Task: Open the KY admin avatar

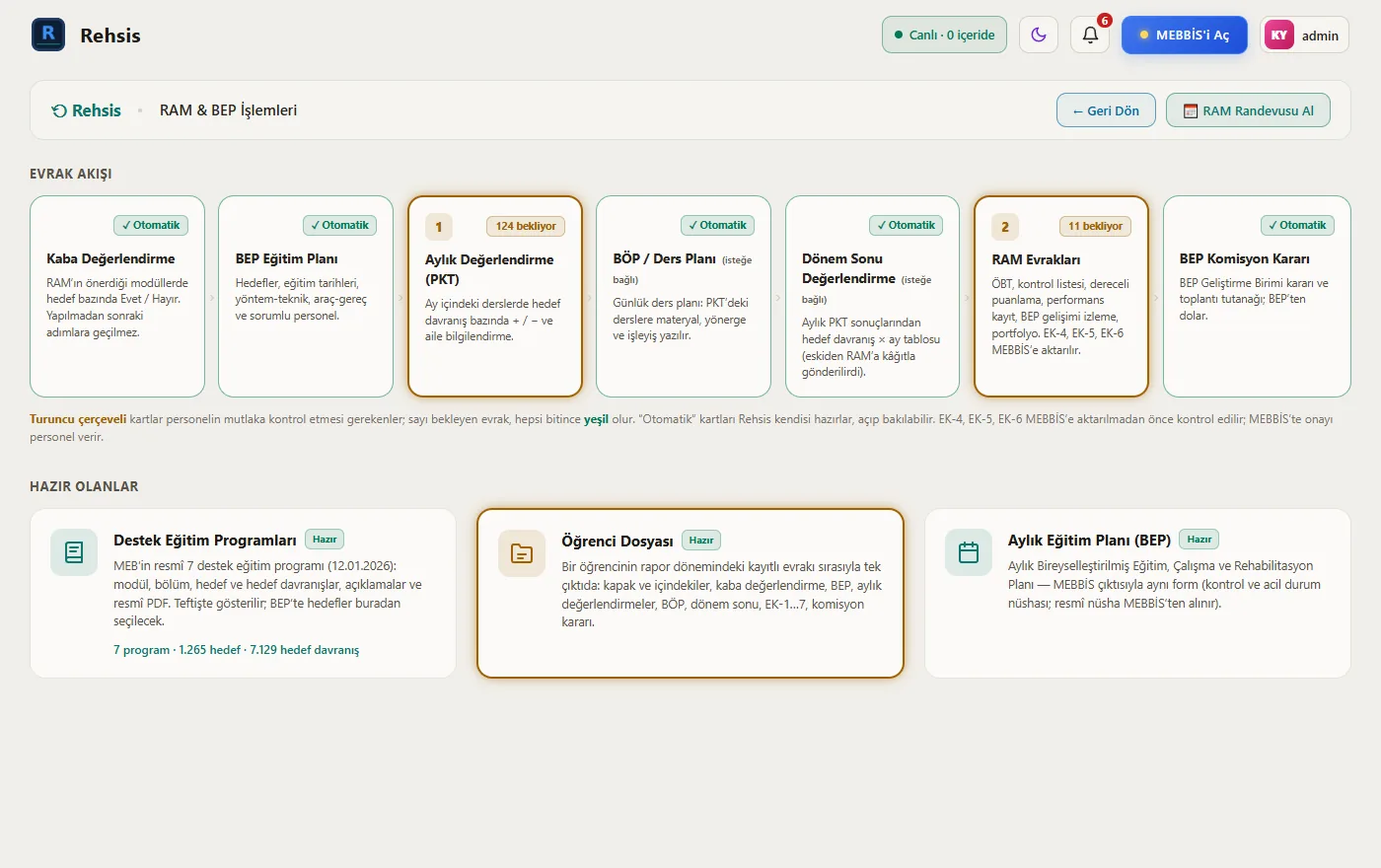Action: 1279,36
